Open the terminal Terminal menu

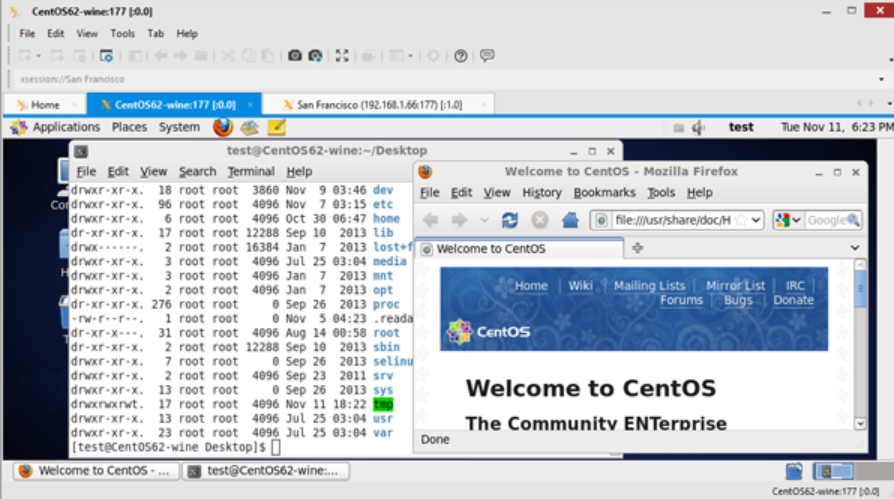coord(251,172)
